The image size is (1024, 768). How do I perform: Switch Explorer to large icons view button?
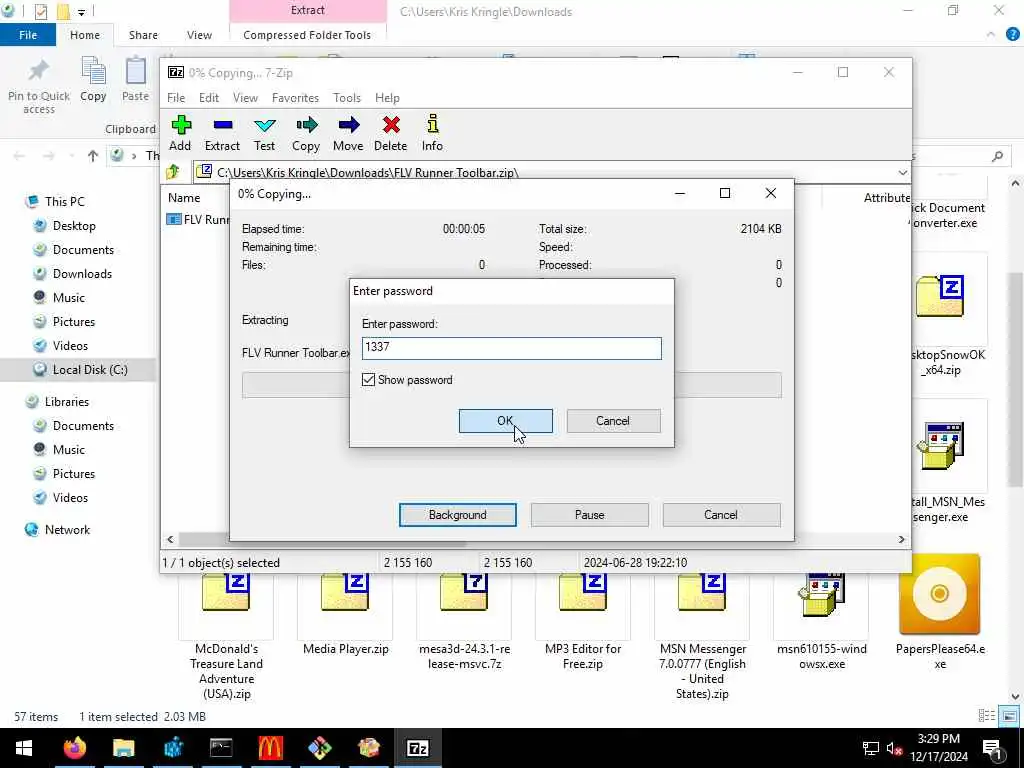point(1010,716)
